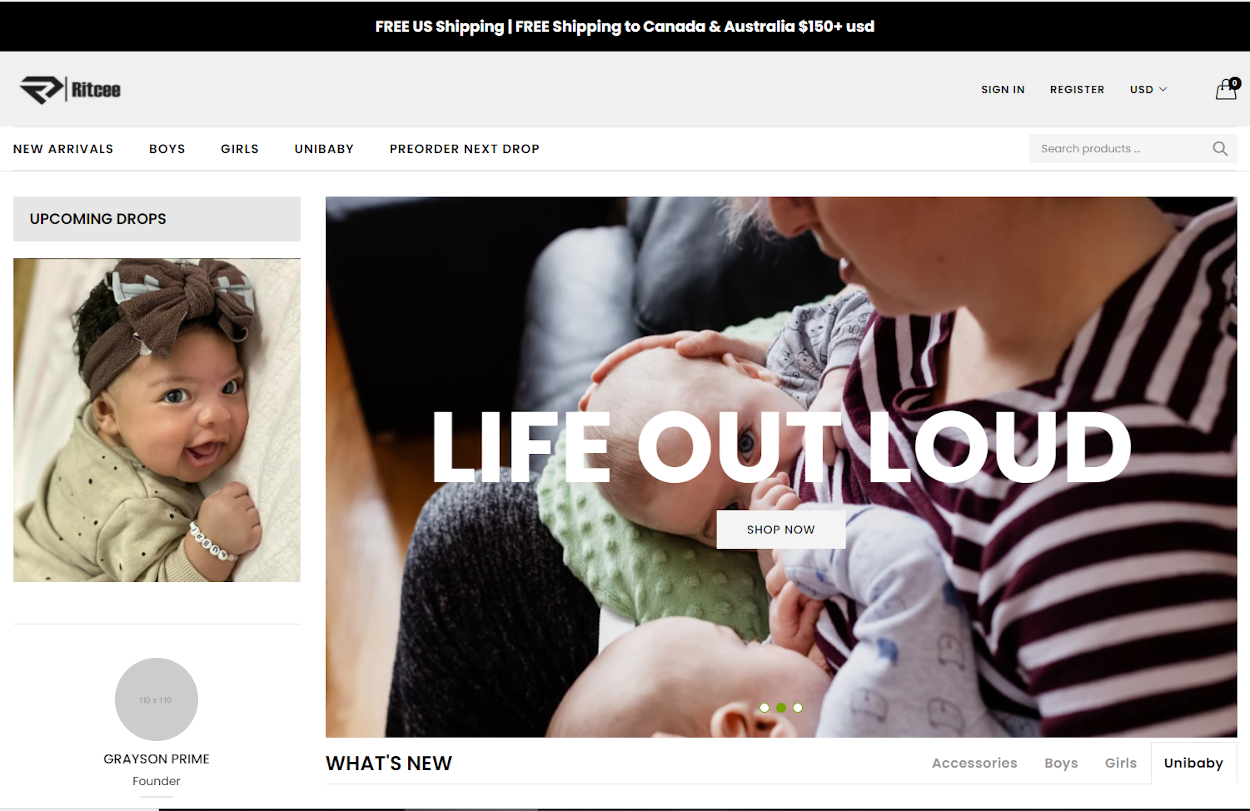Click the Shop Now button
Viewport: 1250px width, 811px height.
click(781, 529)
